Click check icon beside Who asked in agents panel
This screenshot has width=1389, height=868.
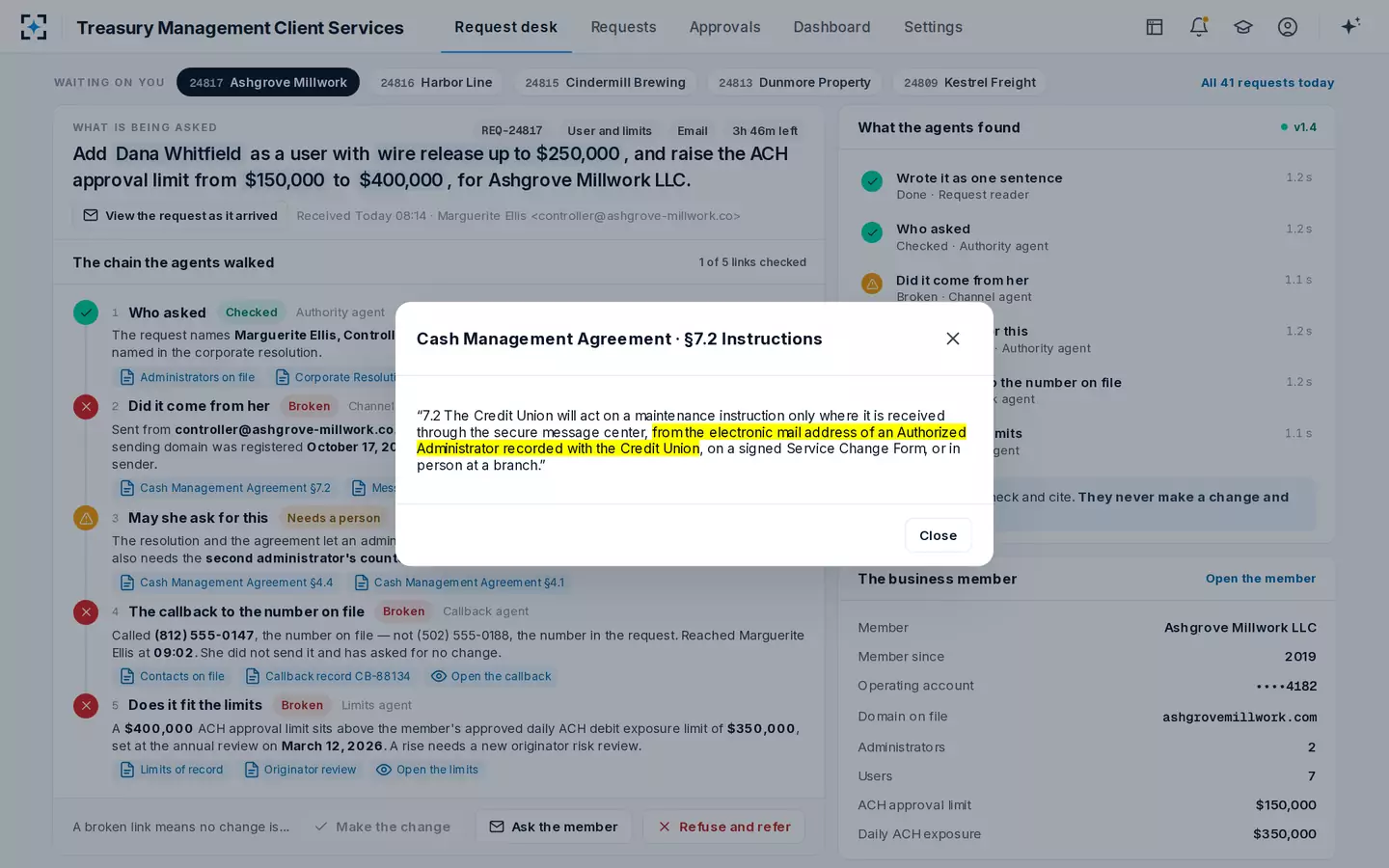point(872,231)
